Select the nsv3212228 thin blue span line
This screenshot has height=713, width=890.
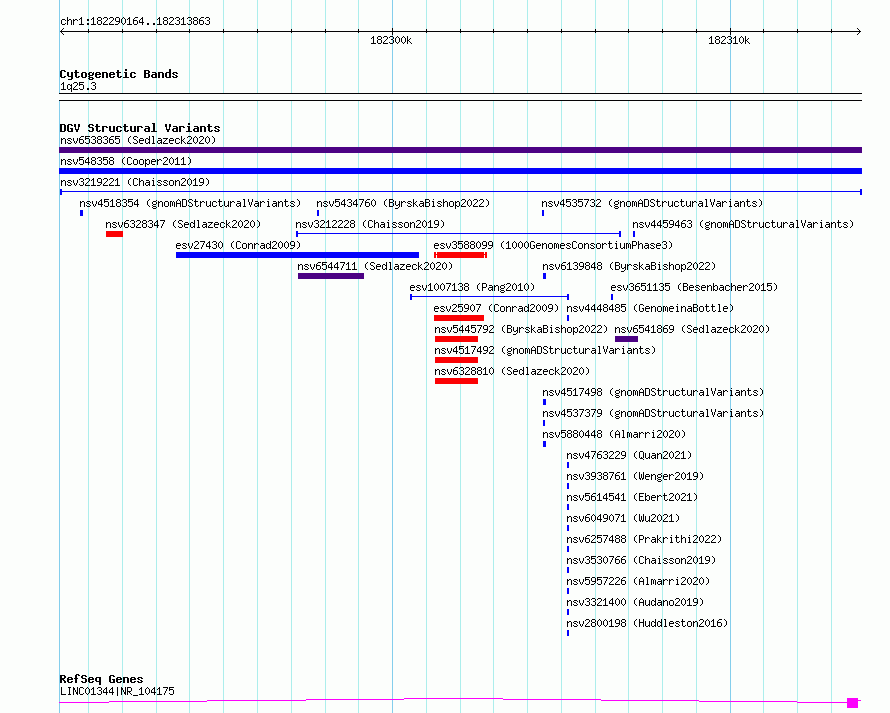tap(458, 234)
